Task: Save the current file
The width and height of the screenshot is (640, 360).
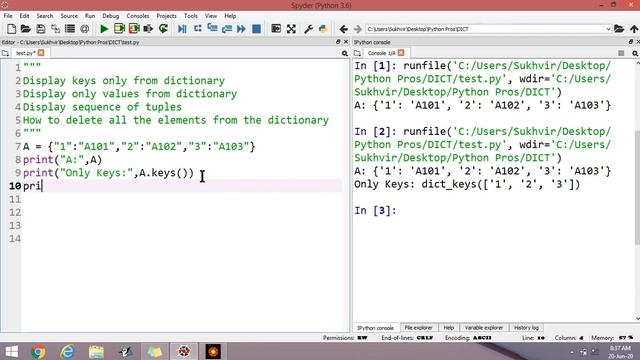Action: (40, 29)
